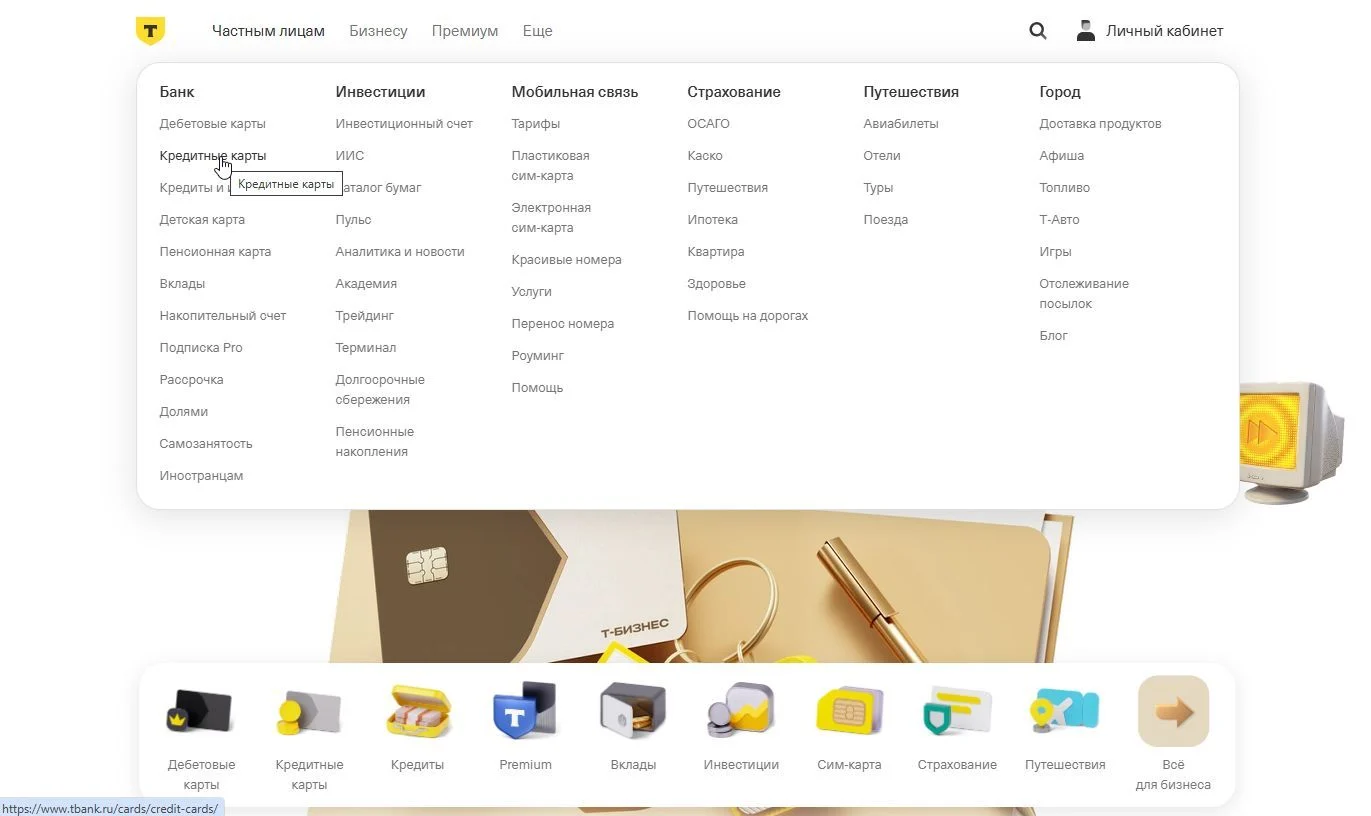Open the Премиум top menu item
The image size is (1371, 816).
tap(465, 31)
